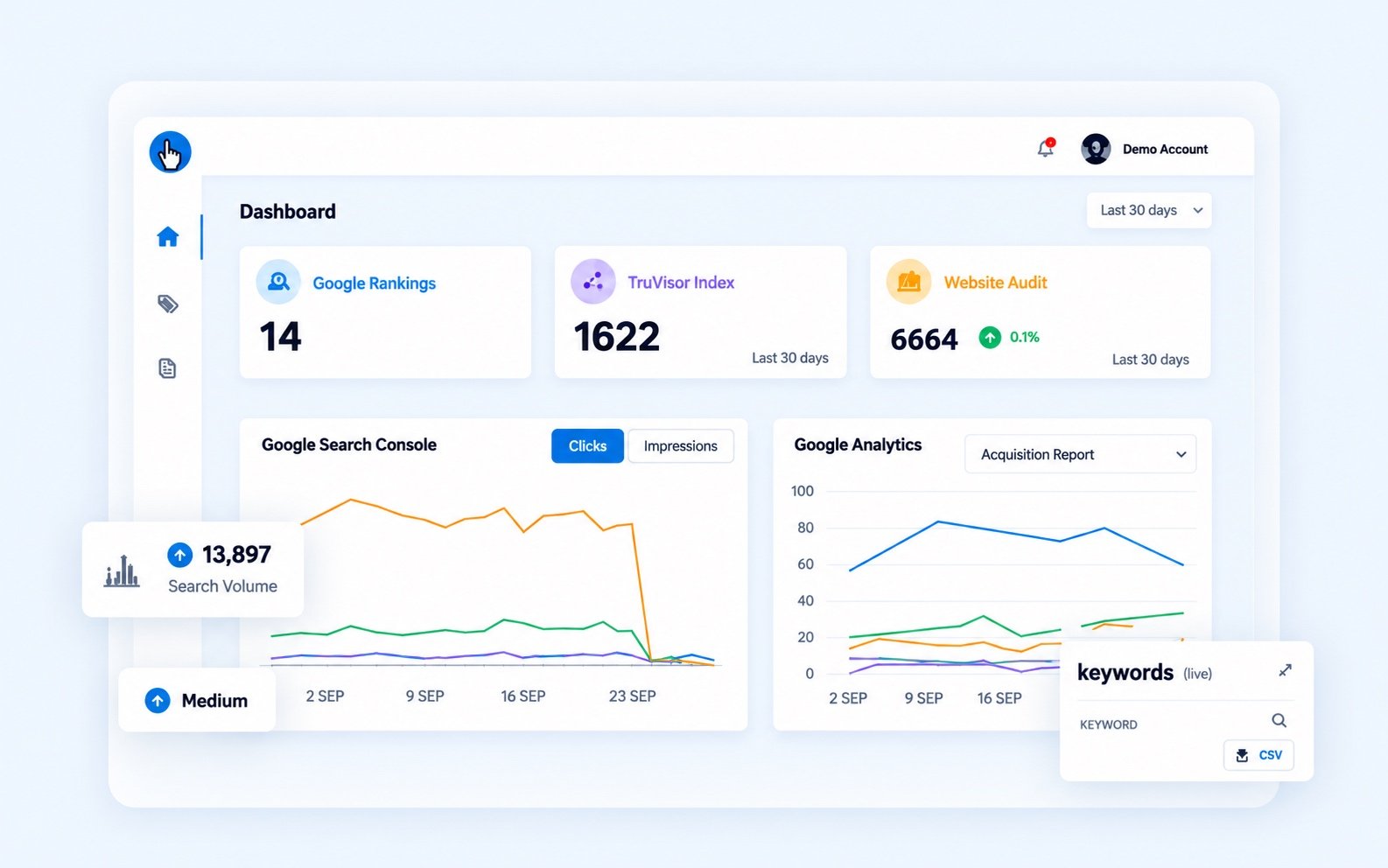Expand the keywords panel
1388x868 pixels.
[x=1285, y=670]
